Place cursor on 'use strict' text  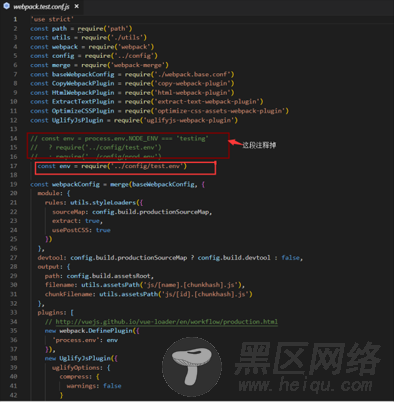(52, 19)
